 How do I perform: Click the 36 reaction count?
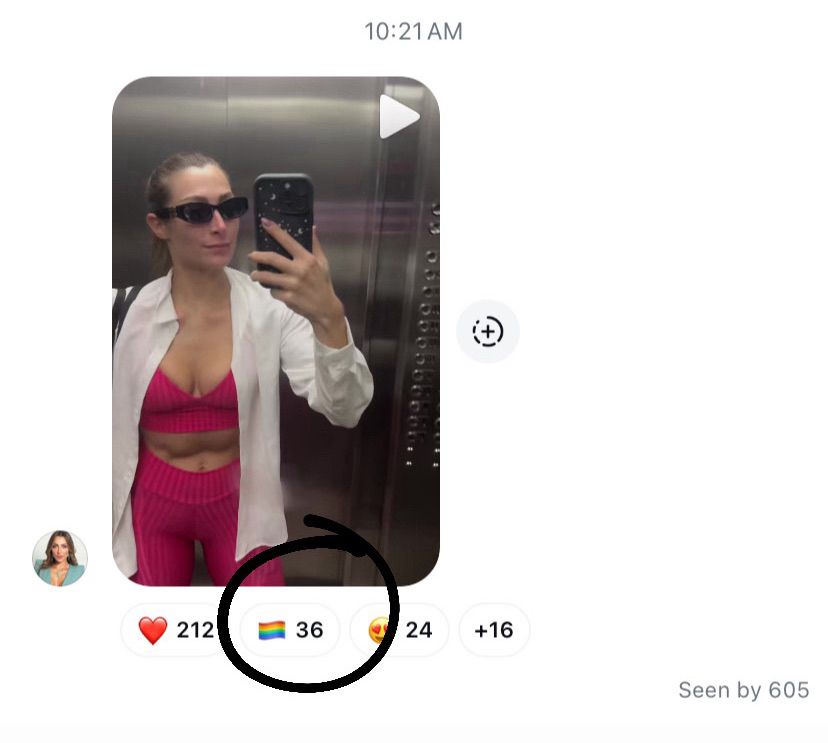point(309,630)
